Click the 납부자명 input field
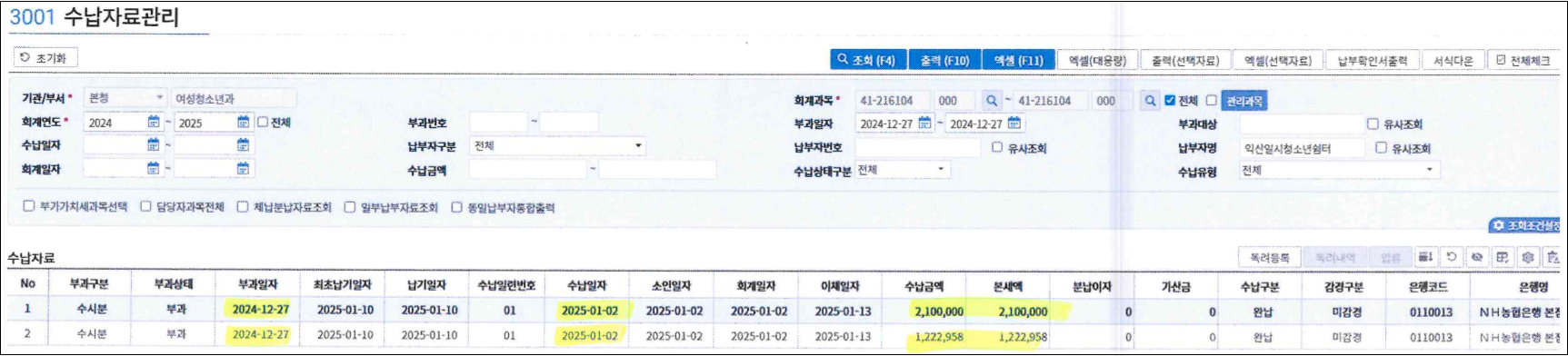Screen dimensions: 1568x356 tap(1302, 148)
